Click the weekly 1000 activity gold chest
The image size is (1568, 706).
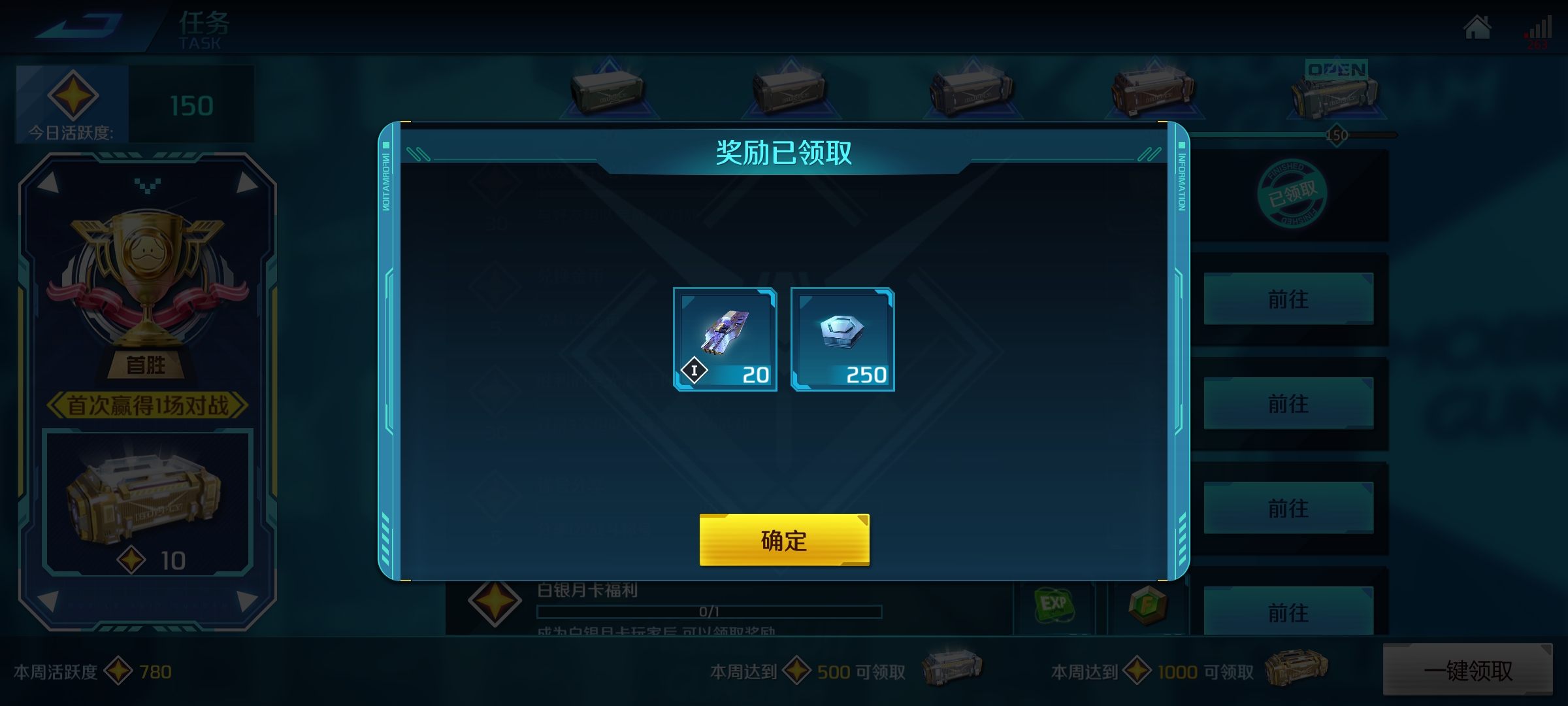[1296, 668]
